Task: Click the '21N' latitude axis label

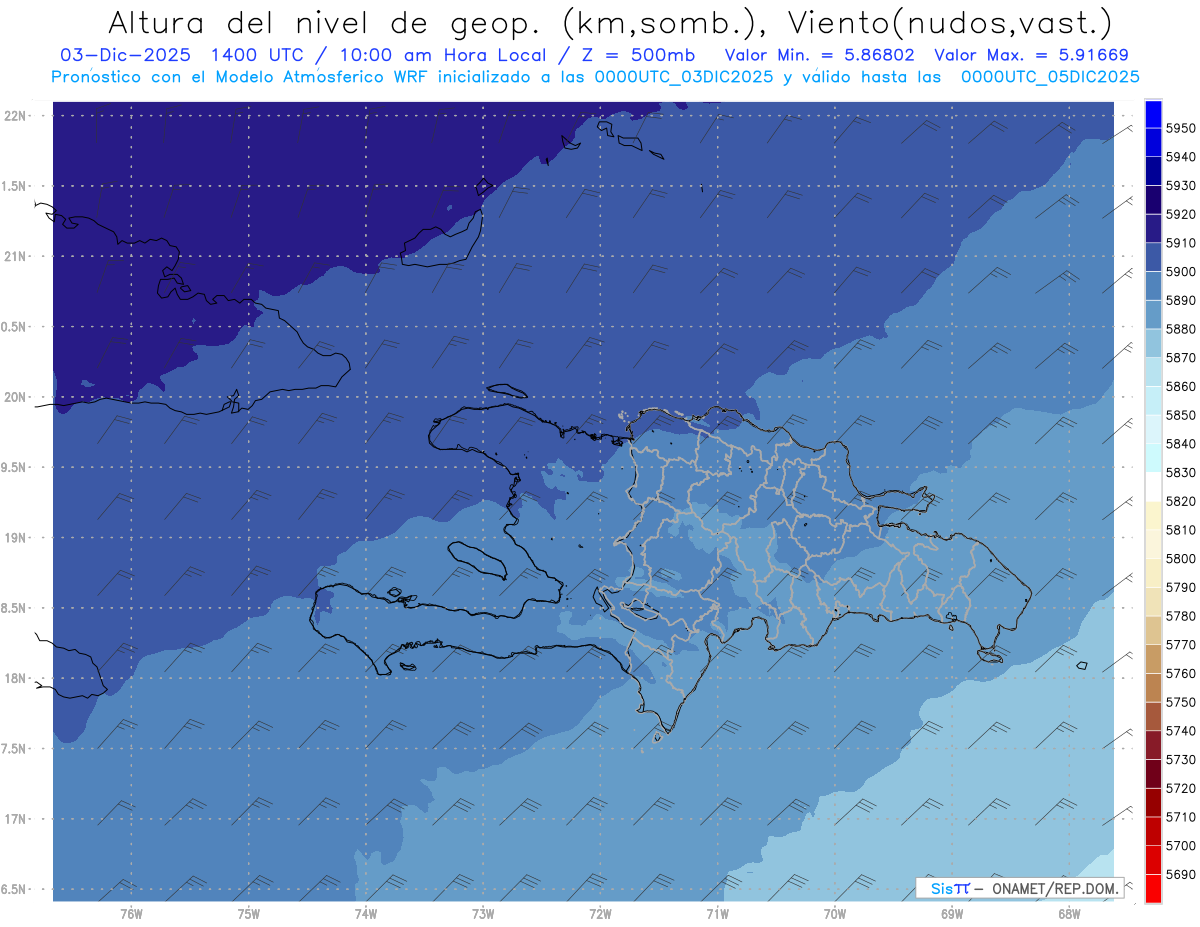Action: [16, 256]
